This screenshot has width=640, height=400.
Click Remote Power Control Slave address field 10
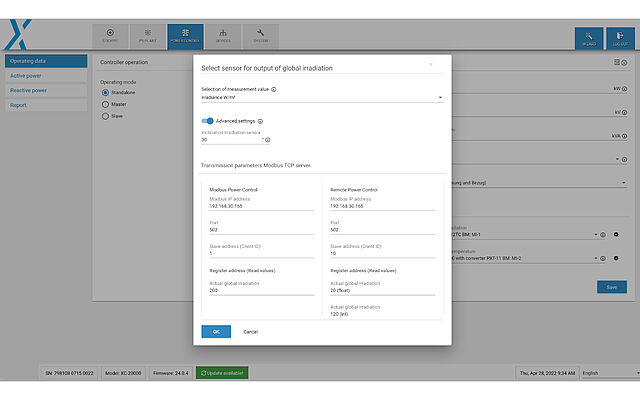(382, 253)
